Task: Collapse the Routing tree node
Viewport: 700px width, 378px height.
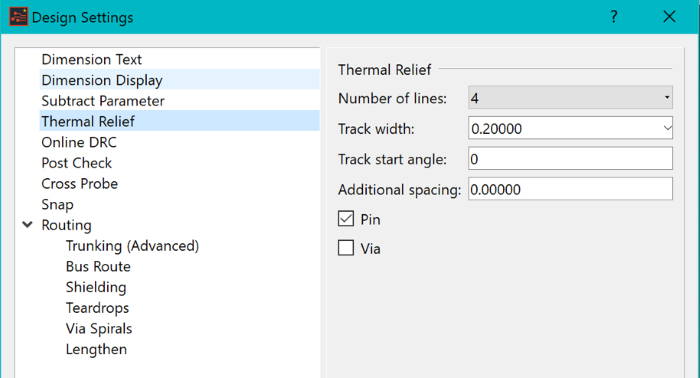Action: [x=28, y=224]
